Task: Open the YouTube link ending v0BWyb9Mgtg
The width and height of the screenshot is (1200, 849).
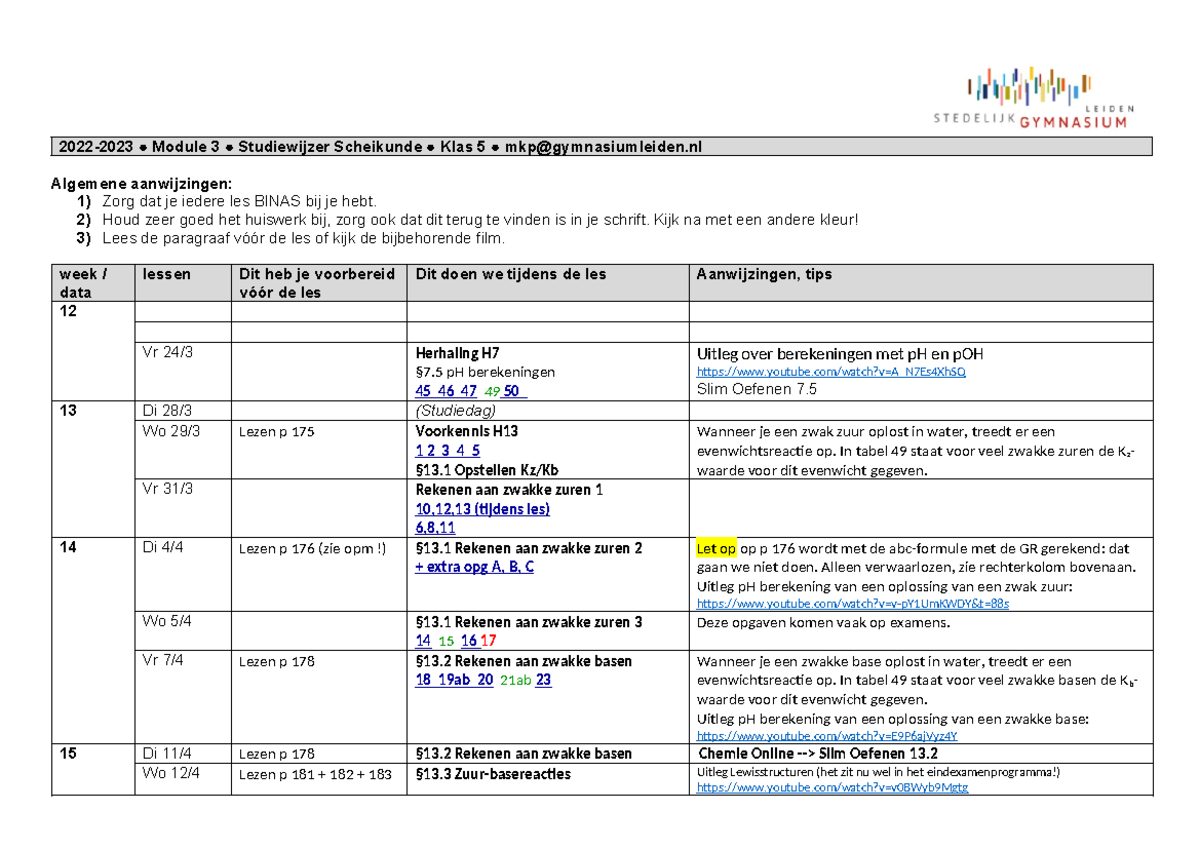Action: (832, 788)
